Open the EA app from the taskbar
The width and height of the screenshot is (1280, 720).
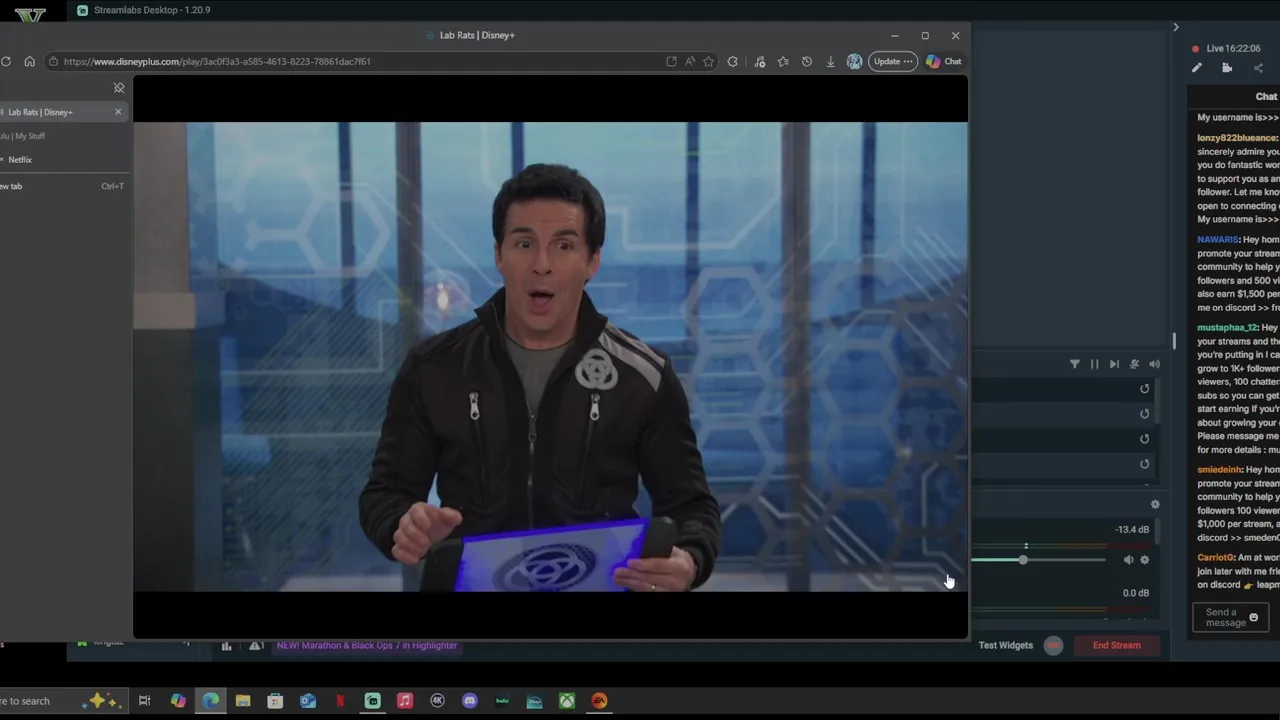click(x=599, y=701)
